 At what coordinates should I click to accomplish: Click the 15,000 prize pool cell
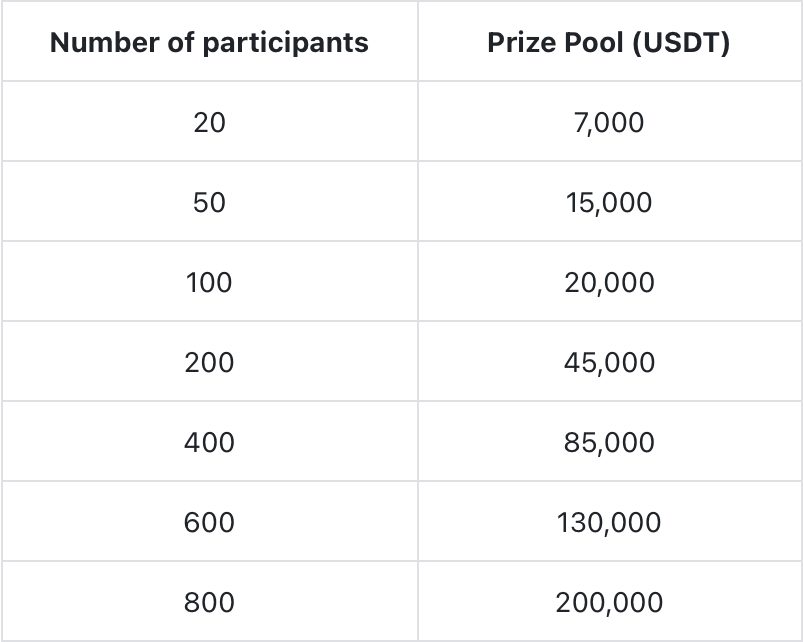[608, 202]
